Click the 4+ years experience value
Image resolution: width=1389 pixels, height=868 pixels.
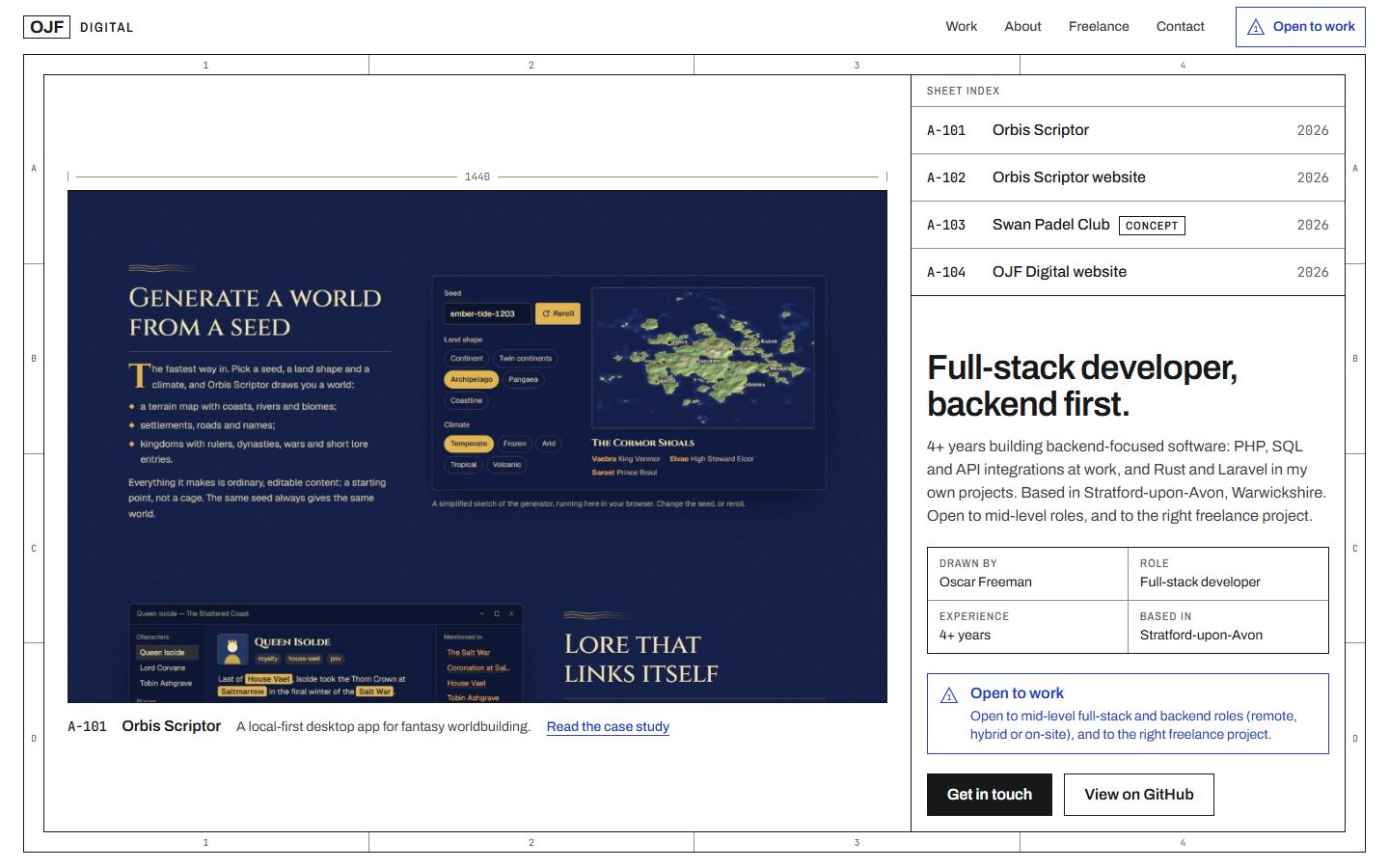[965, 635]
